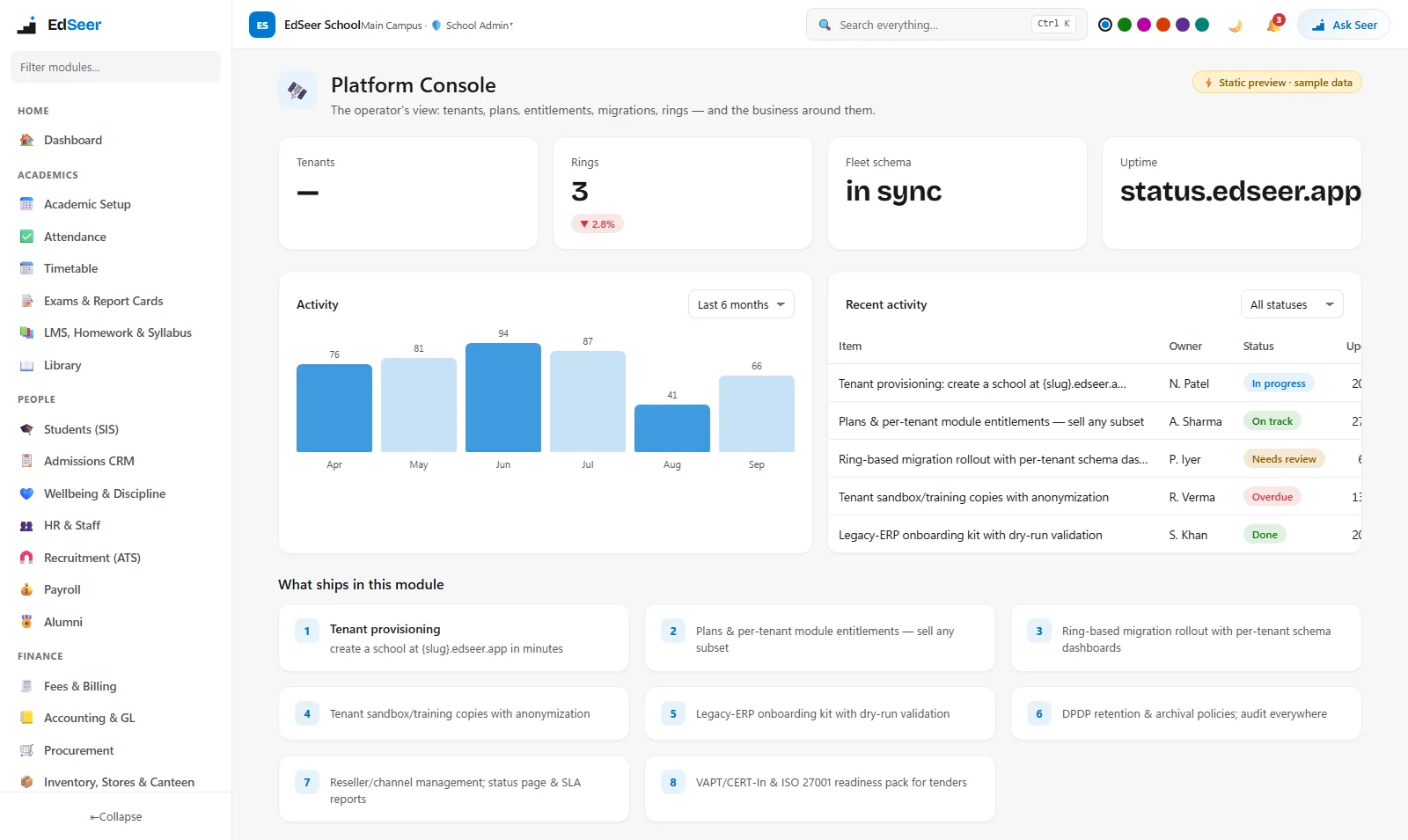Click the Ask Seer button

click(x=1344, y=25)
